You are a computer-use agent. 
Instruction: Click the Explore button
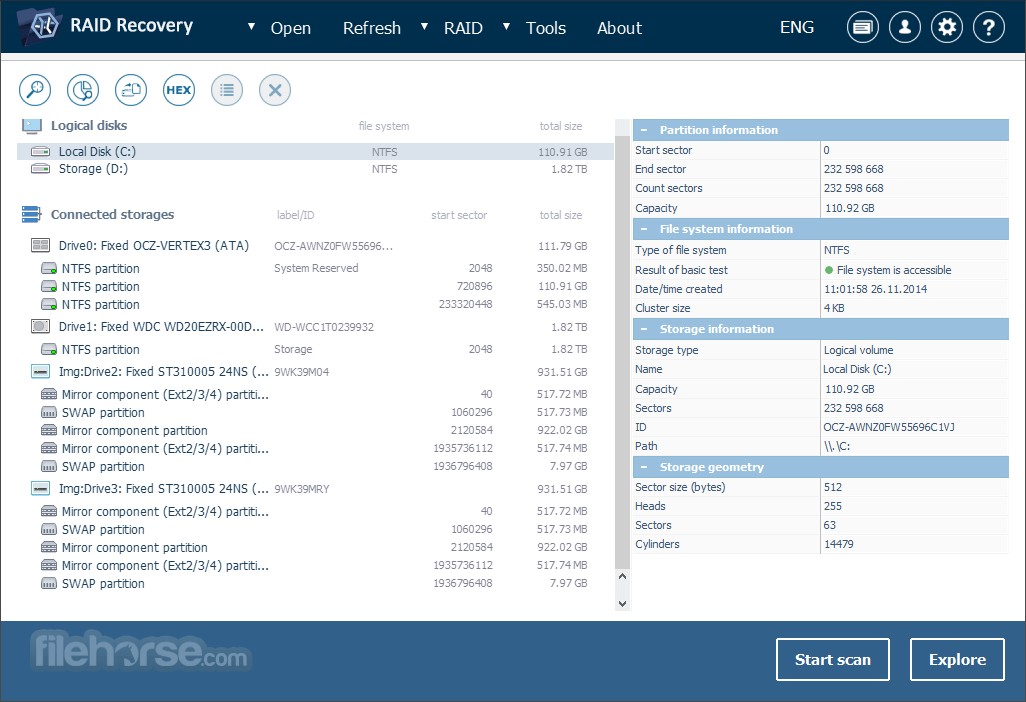pos(957,659)
